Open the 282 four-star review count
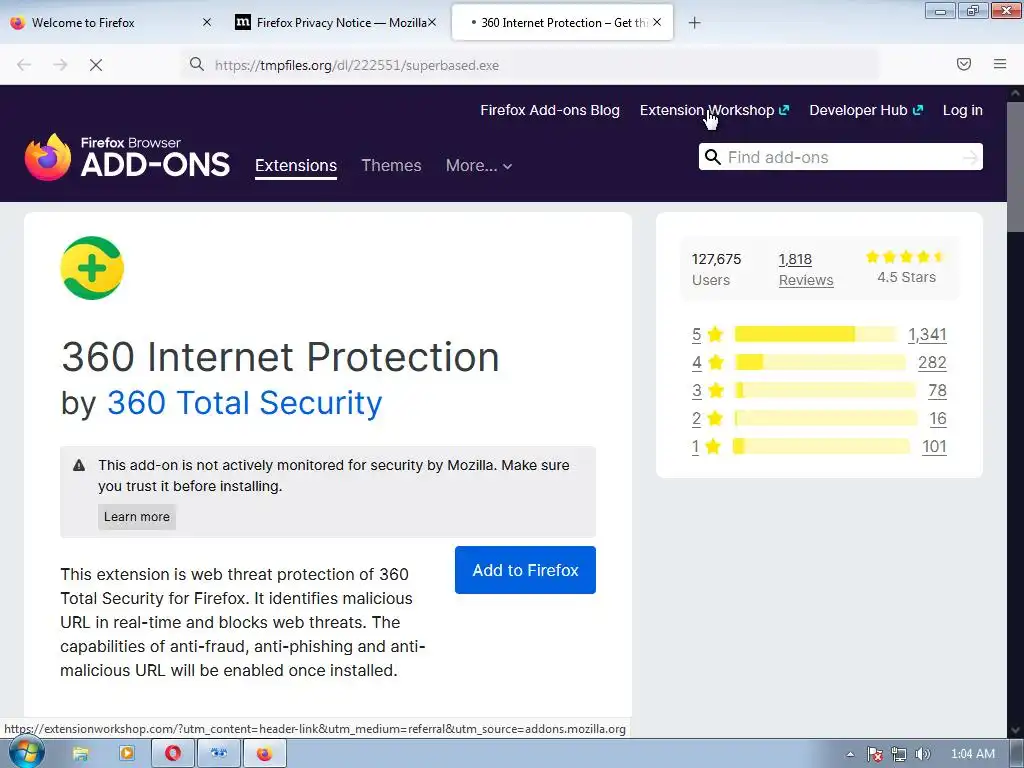1024x768 pixels. click(x=932, y=362)
